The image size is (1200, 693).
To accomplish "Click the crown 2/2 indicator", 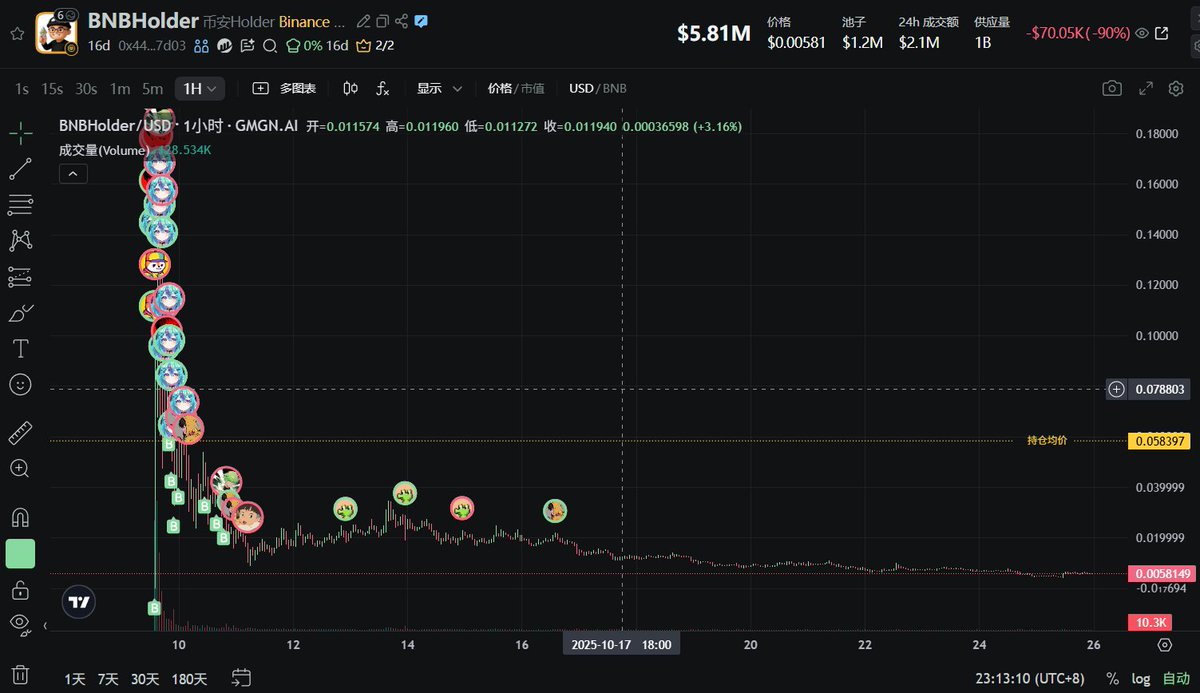I will tap(376, 45).
